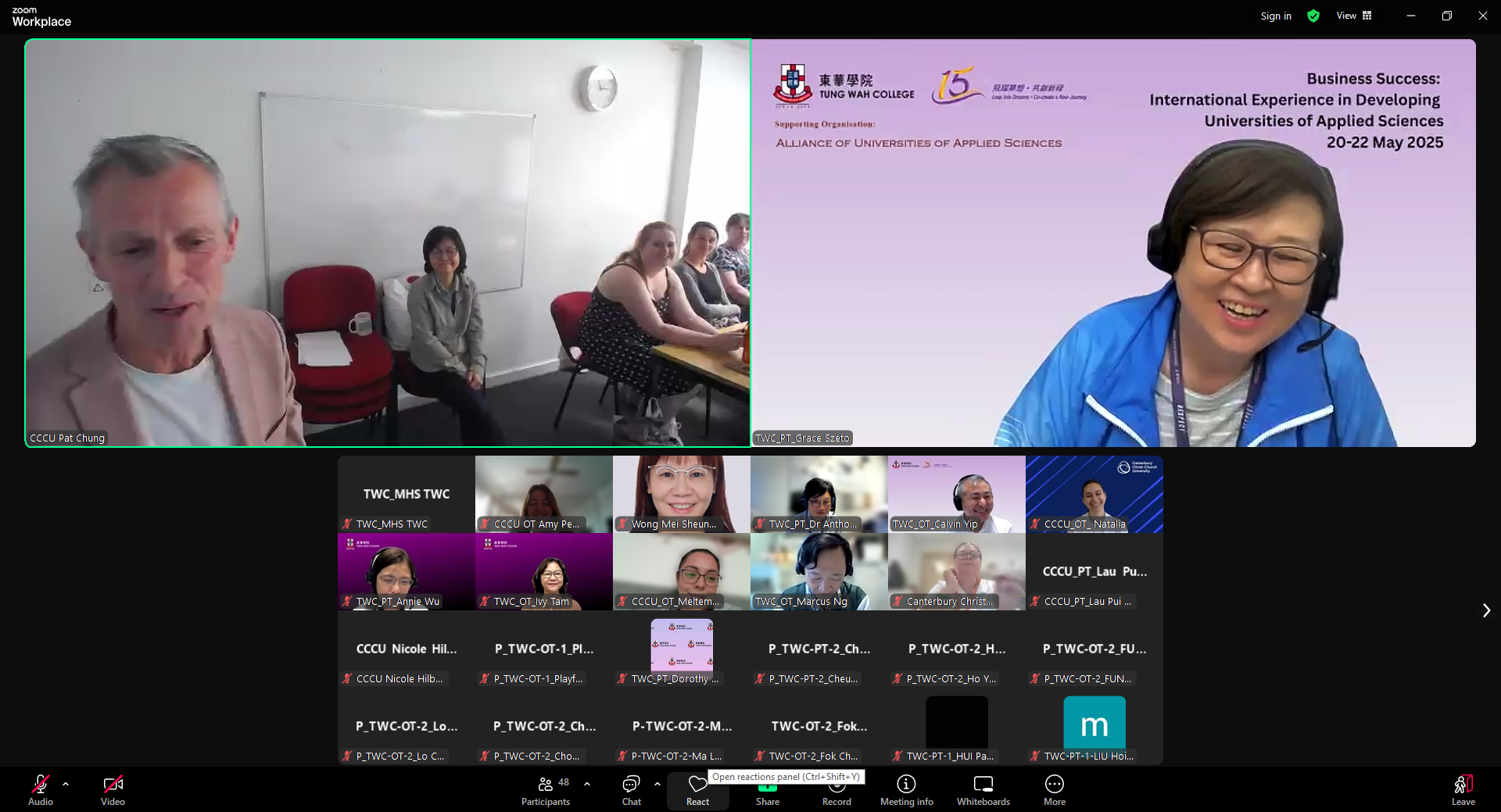This screenshot has width=1501, height=812.
Task: Select P_TWC-OT-2_Lo C... participant tile
Action: [x=407, y=726]
